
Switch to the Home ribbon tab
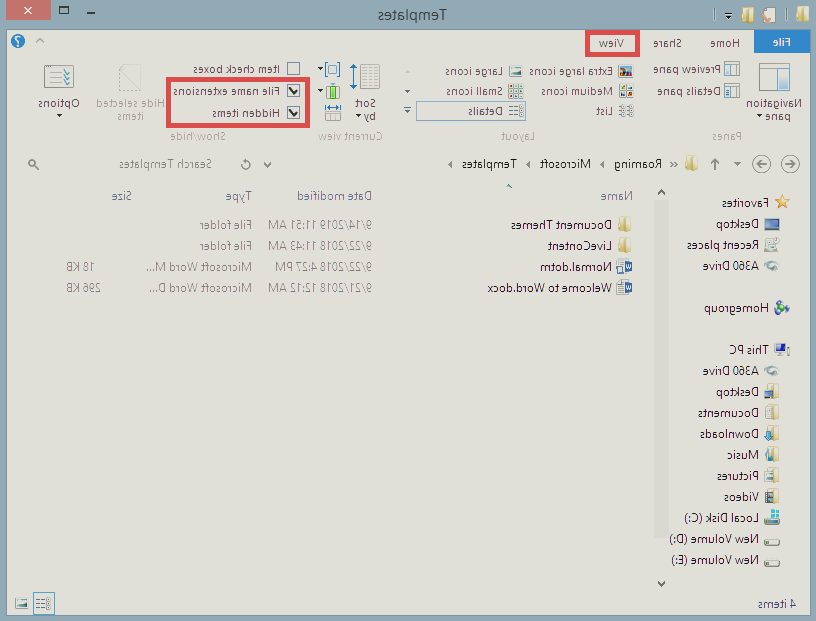click(x=724, y=43)
